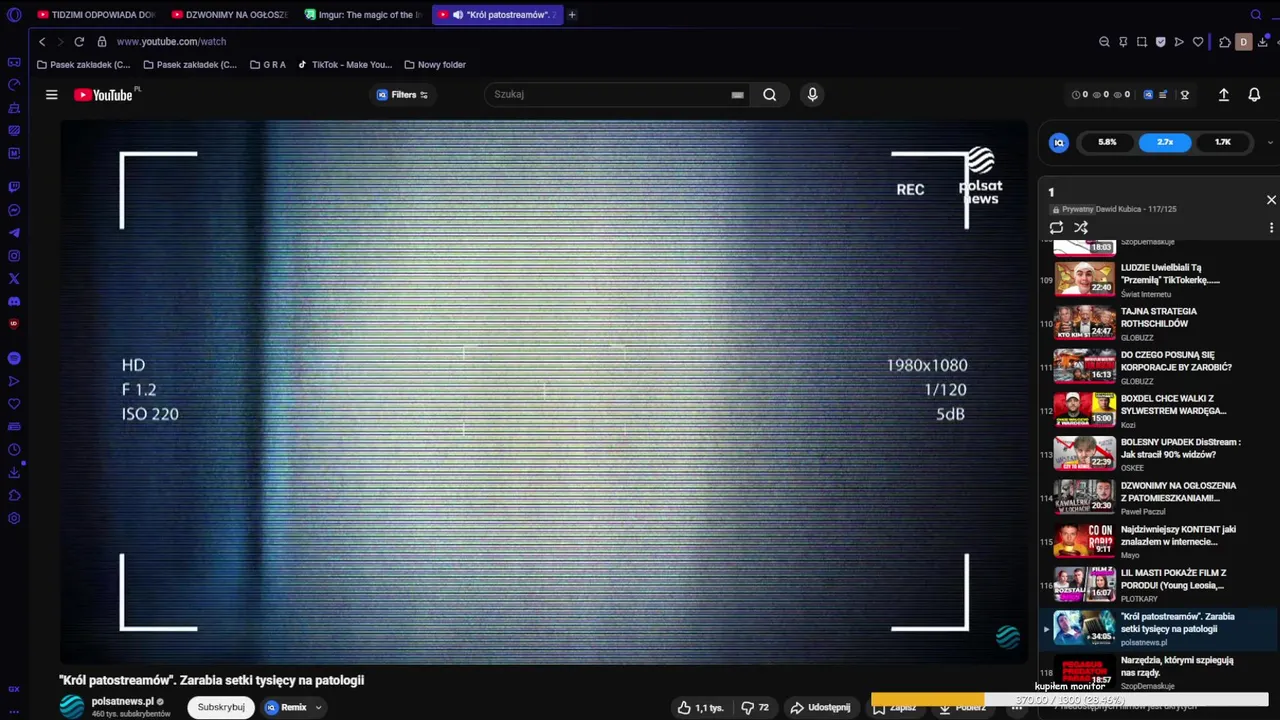Image resolution: width=1280 pixels, height=720 pixels.
Task: Open the vidIQ list icon in header
Action: pos(1162,95)
